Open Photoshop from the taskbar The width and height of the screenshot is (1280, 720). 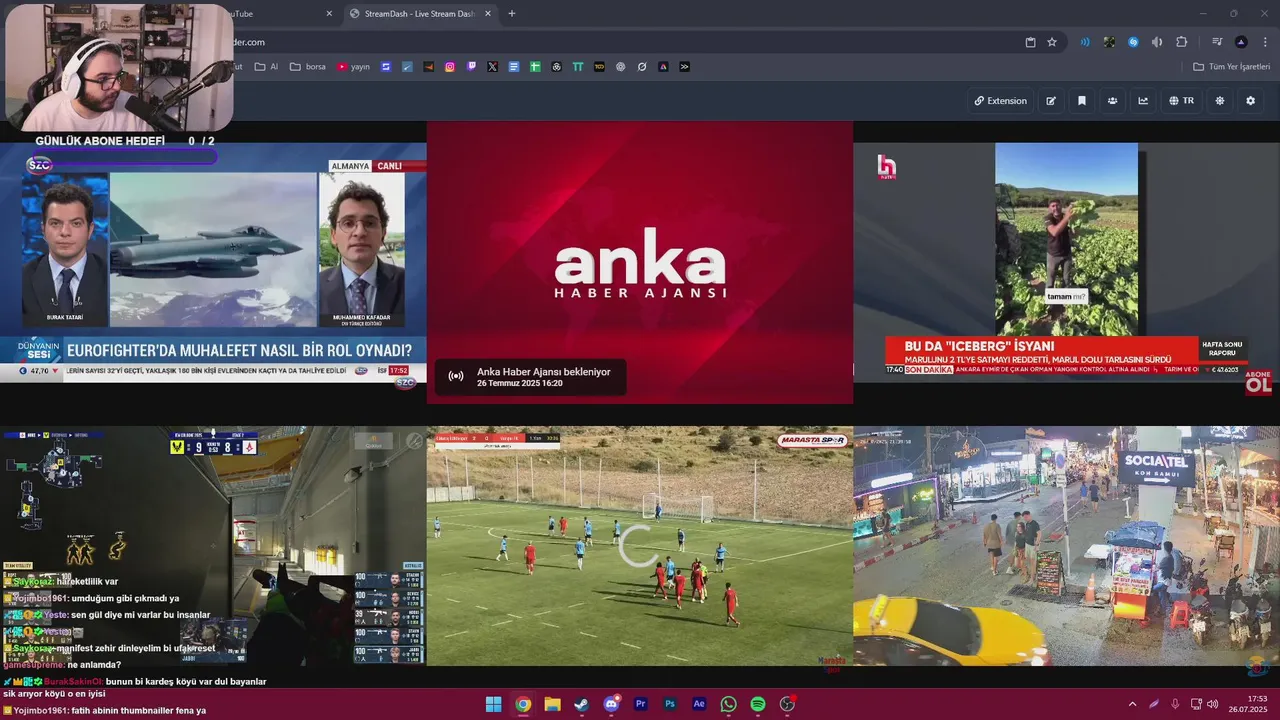point(670,704)
